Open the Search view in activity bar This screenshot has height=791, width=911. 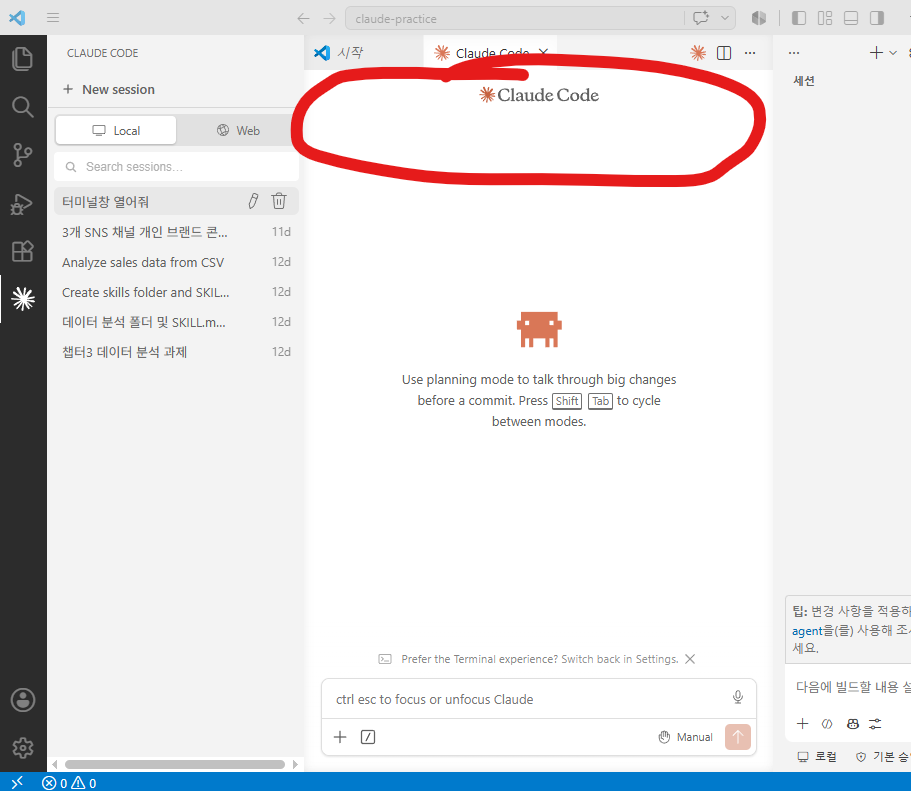[x=23, y=107]
